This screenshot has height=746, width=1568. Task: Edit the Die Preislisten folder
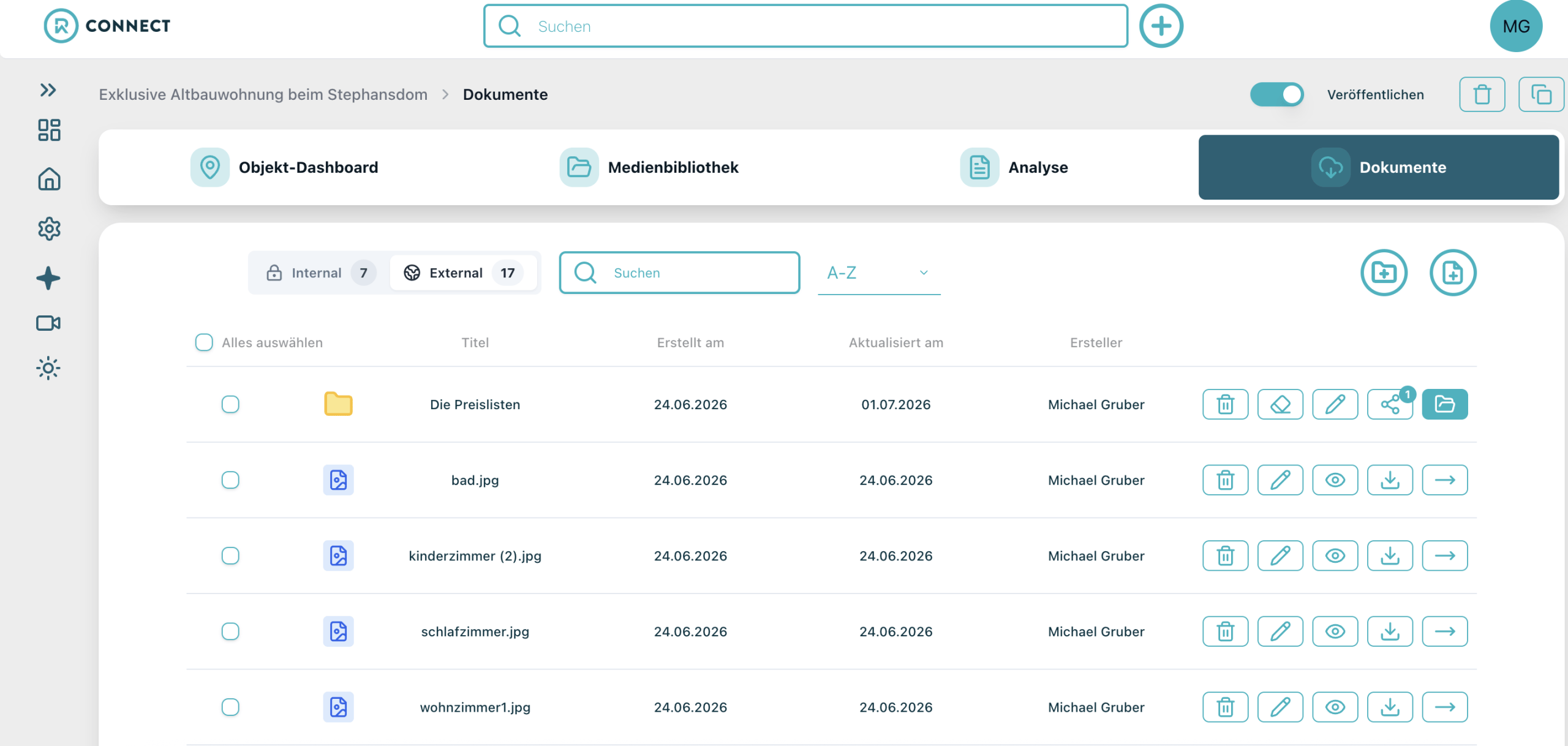coord(1335,404)
